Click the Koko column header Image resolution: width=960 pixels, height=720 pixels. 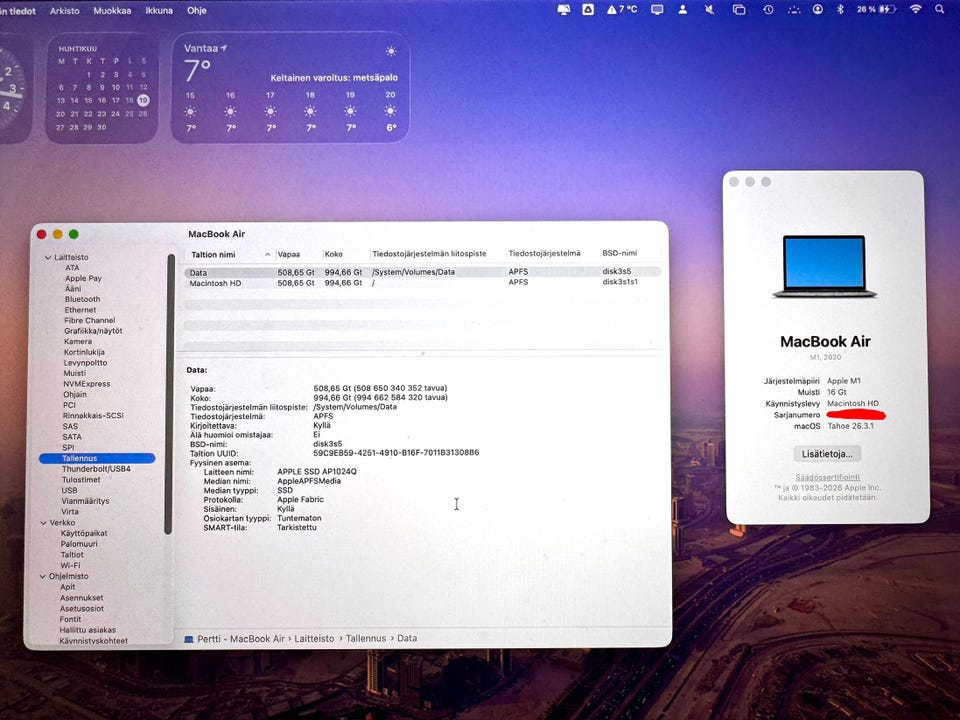(334, 254)
